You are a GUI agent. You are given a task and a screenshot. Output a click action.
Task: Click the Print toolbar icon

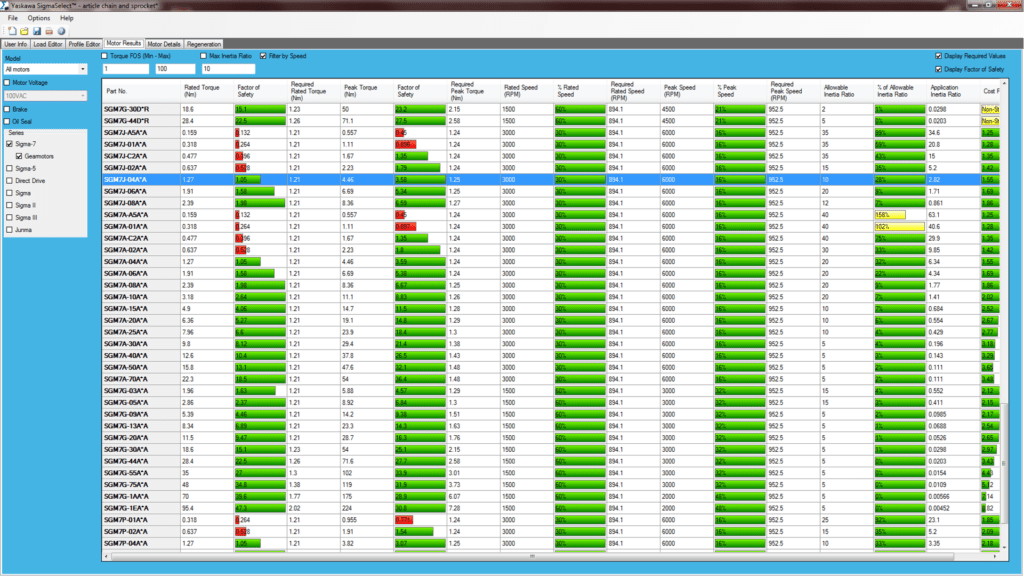point(49,31)
